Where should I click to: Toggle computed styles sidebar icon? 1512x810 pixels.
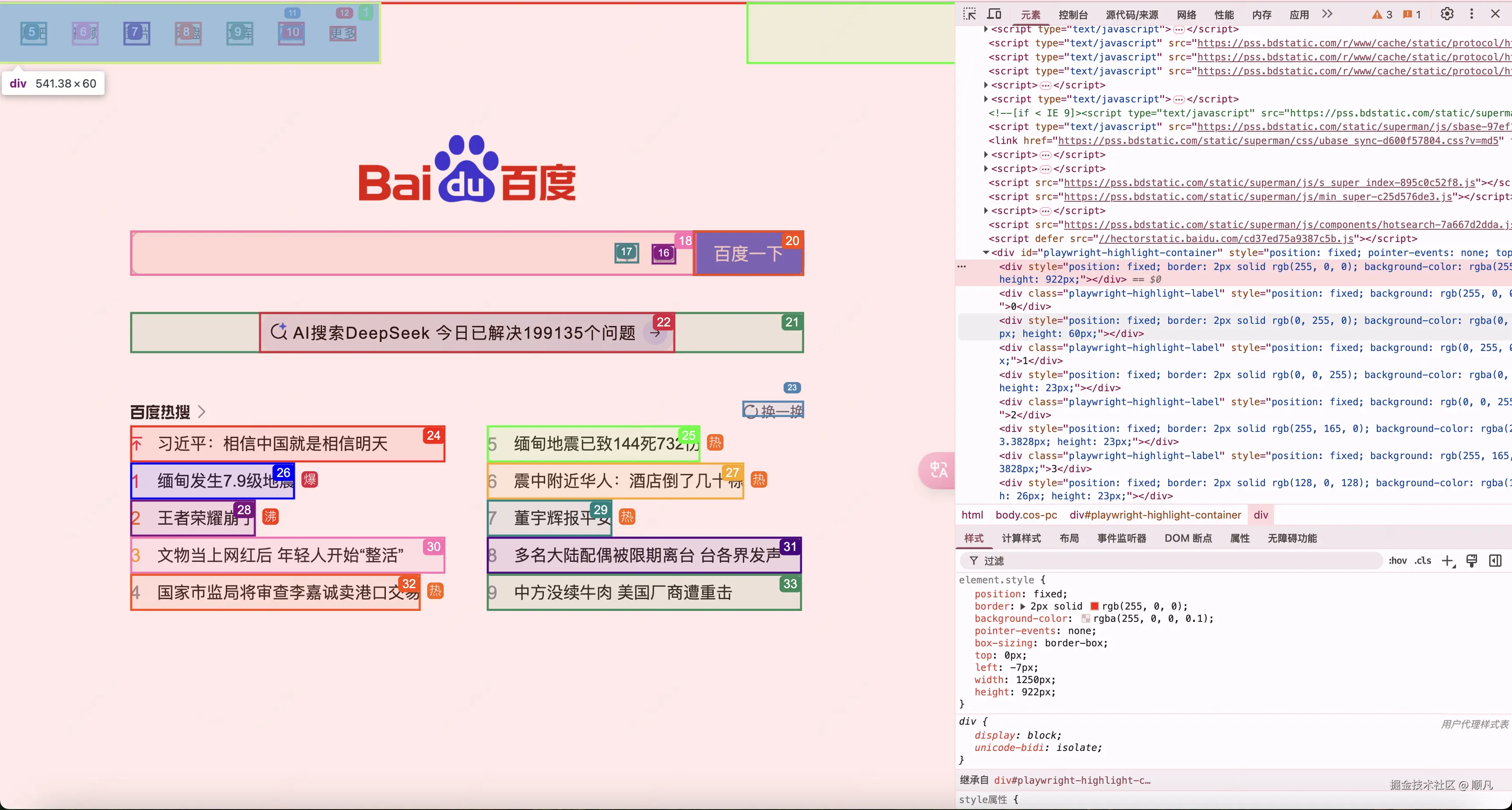[1495, 561]
